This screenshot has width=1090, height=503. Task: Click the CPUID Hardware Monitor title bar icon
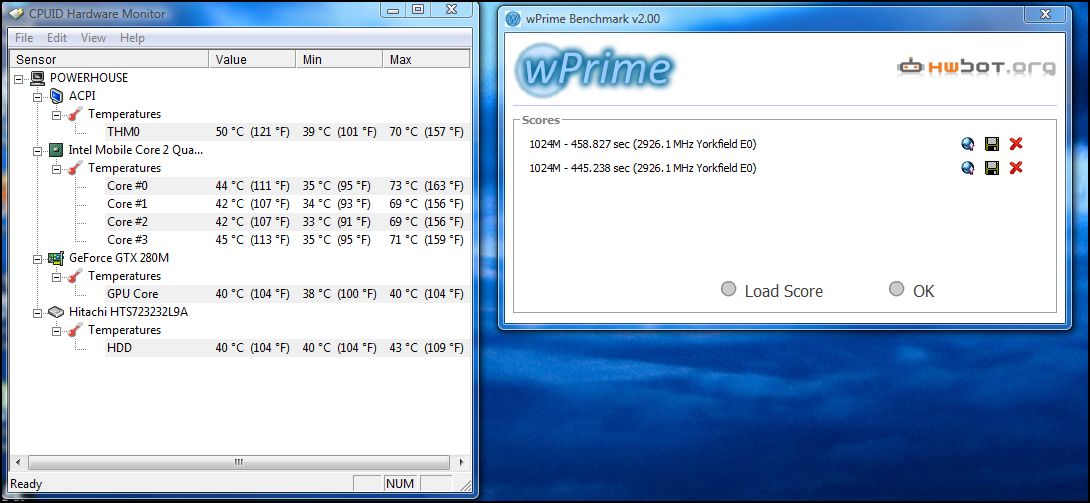click(15, 13)
